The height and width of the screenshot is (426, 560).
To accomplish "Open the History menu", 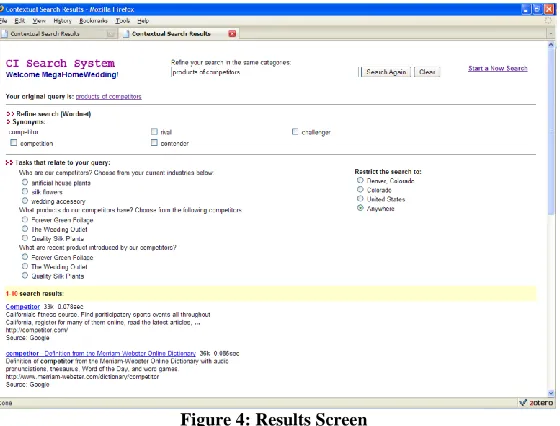I will 62,21.
